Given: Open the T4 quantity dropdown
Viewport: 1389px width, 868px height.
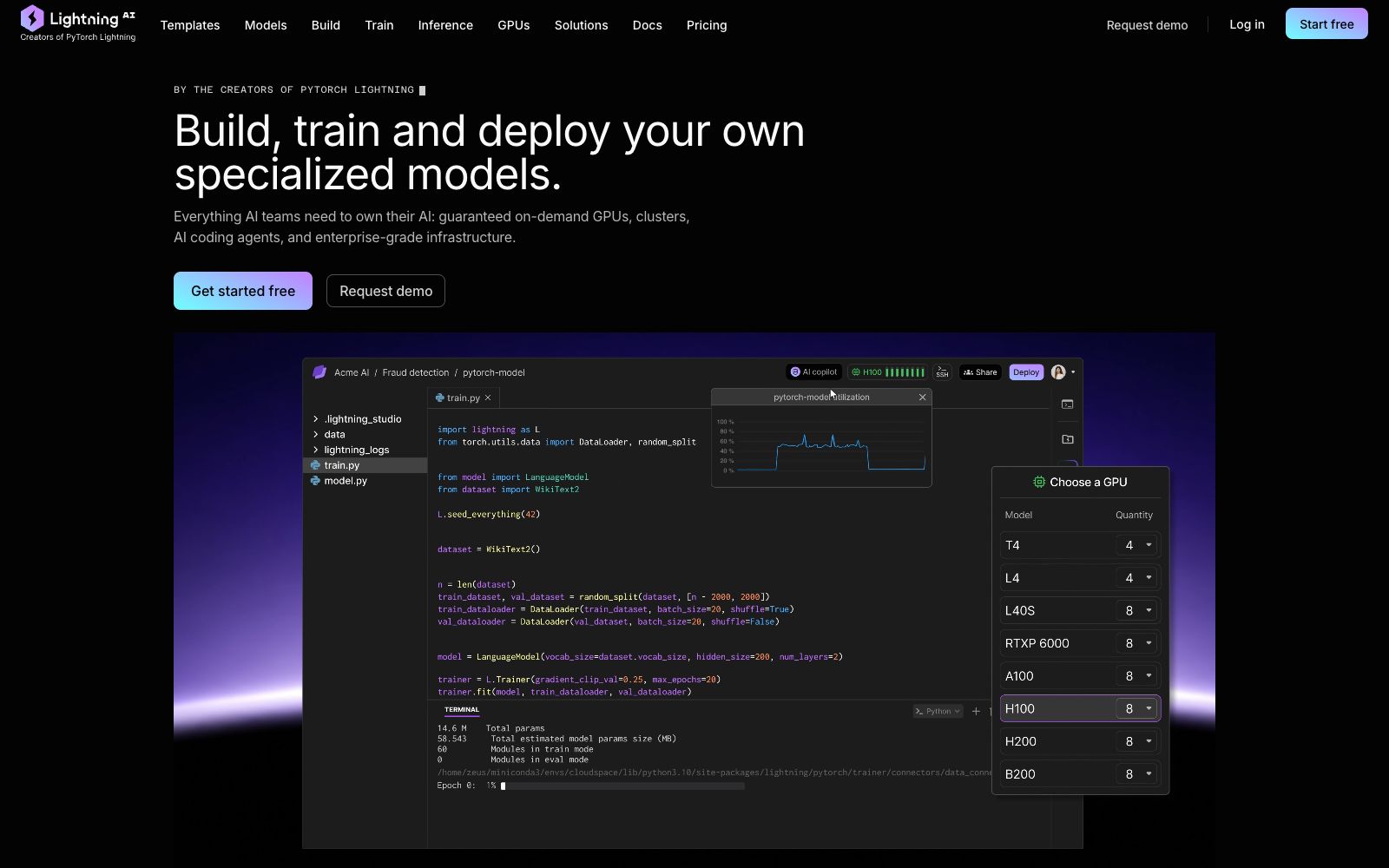Looking at the screenshot, I should click(1137, 545).
